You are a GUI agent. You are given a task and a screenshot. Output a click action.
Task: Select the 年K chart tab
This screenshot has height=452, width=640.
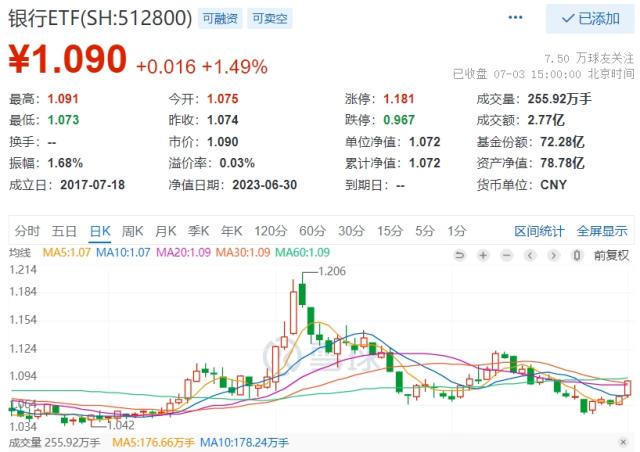231,231
